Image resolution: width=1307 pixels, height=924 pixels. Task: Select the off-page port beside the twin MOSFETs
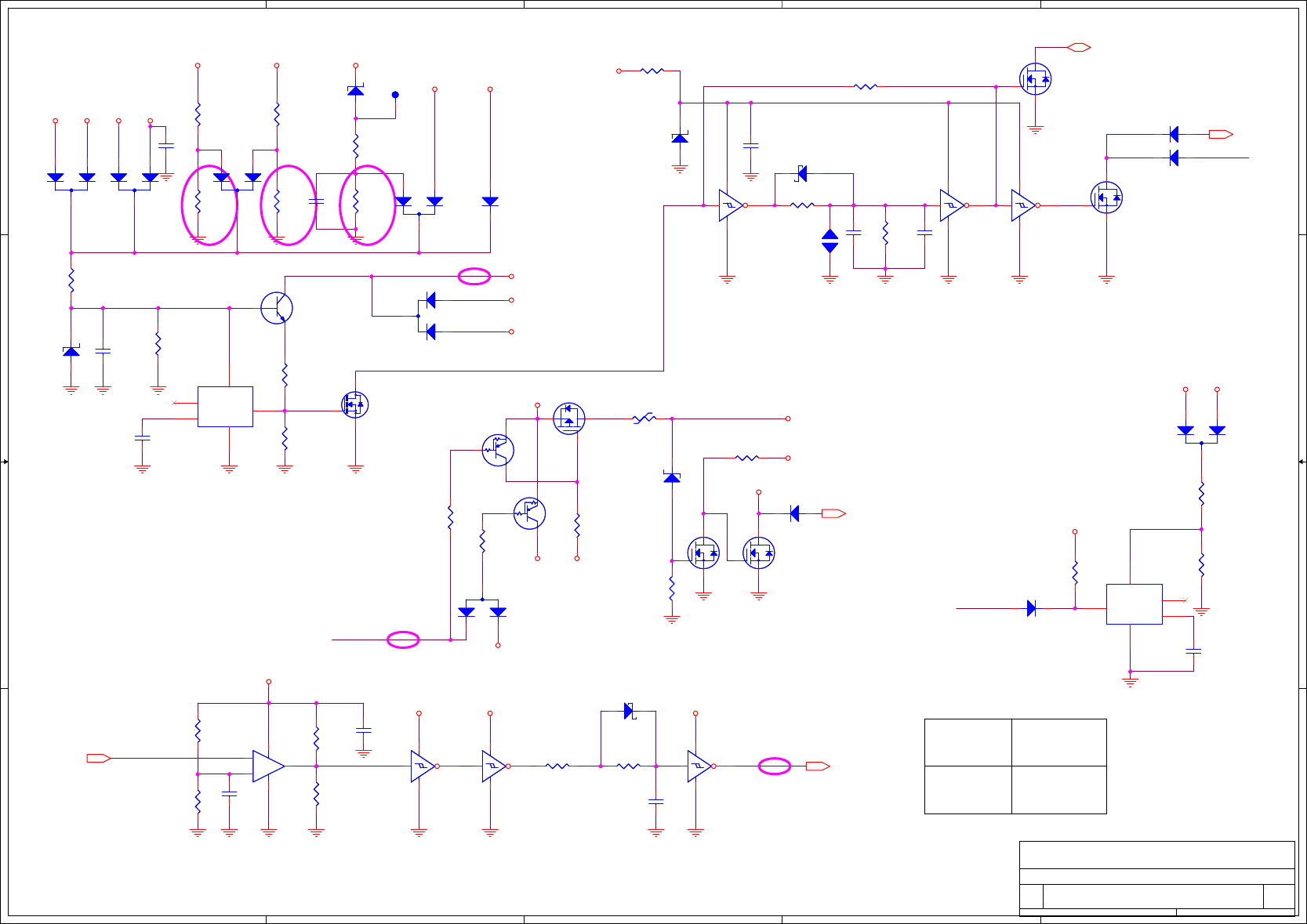[833, 513]
